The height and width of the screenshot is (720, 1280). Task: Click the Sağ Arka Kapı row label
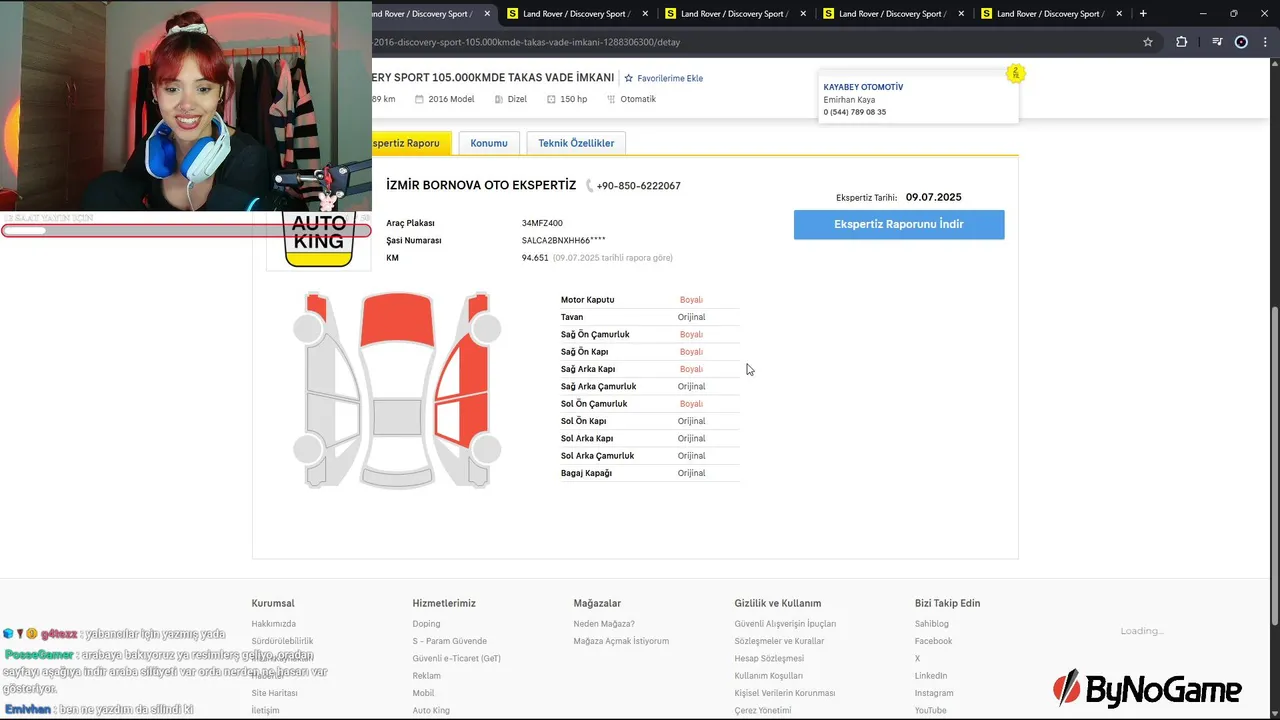(589, 369)
